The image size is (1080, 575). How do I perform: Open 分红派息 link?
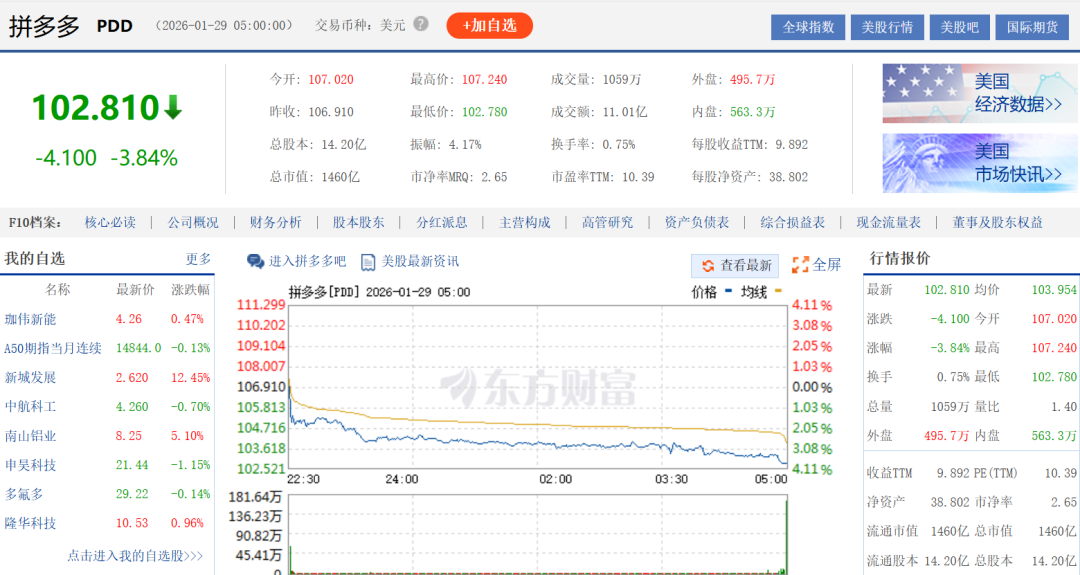coord(442,222)
